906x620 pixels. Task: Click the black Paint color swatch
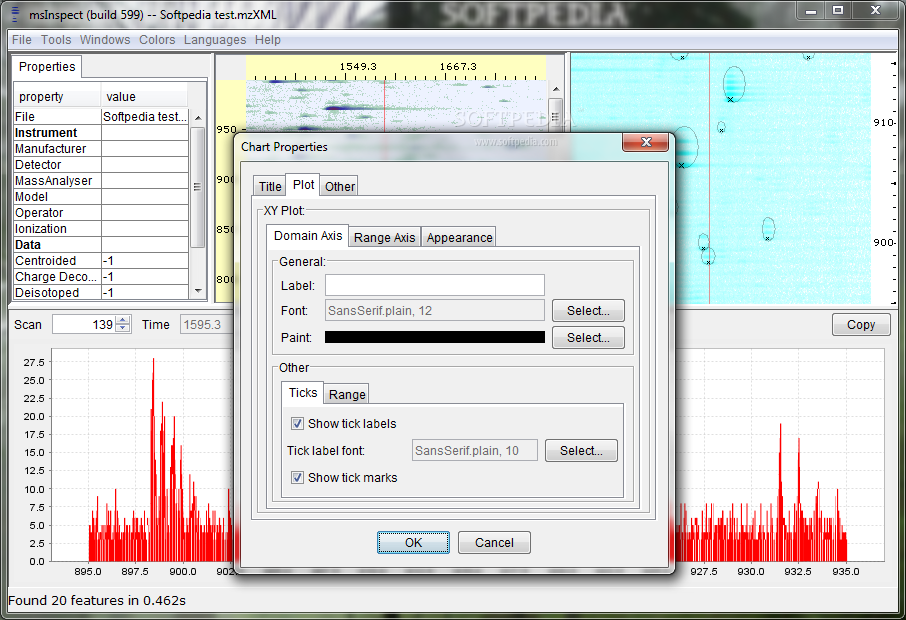point(435,337)
